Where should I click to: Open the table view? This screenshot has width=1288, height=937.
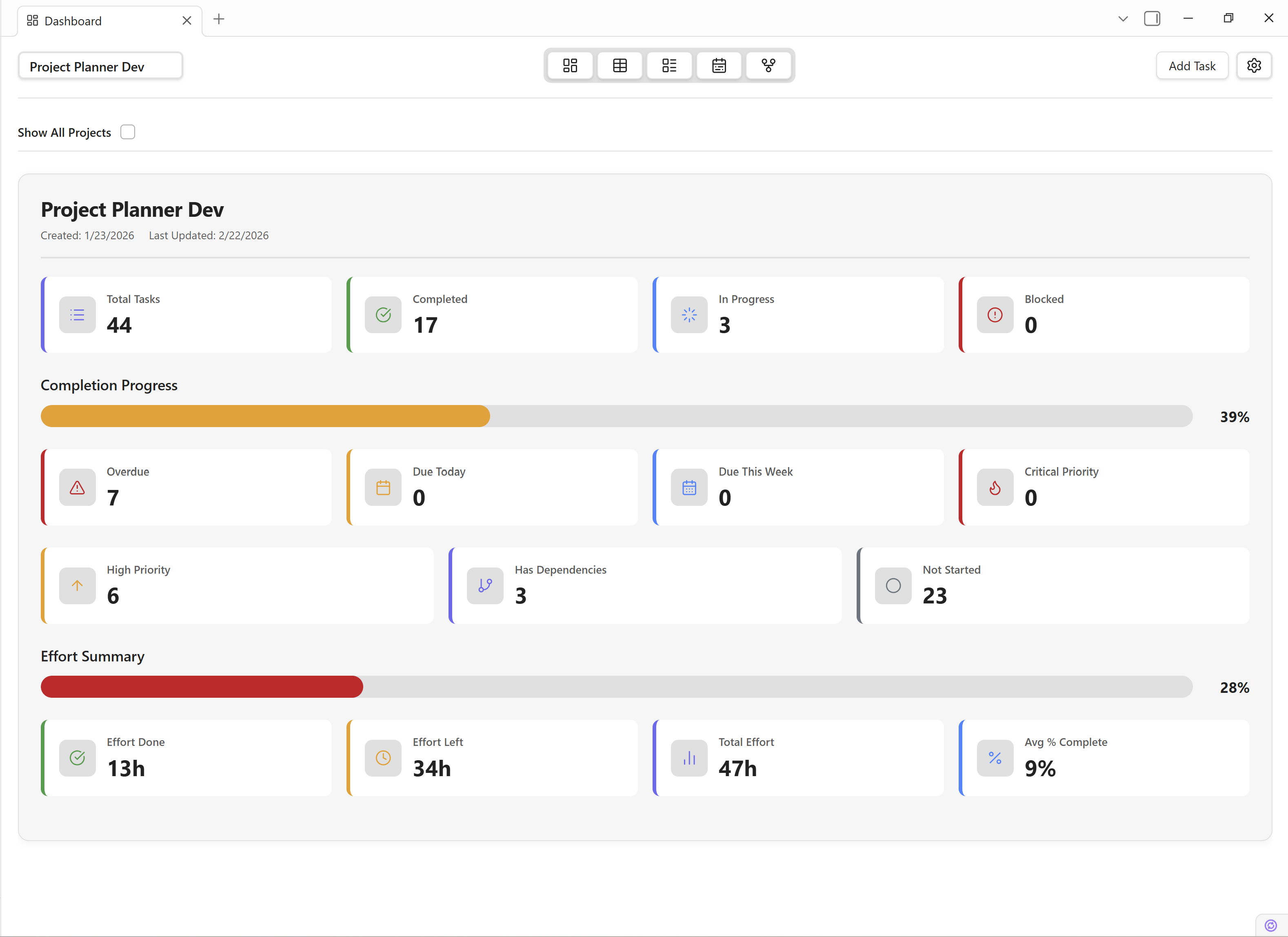tap(620, 65)
